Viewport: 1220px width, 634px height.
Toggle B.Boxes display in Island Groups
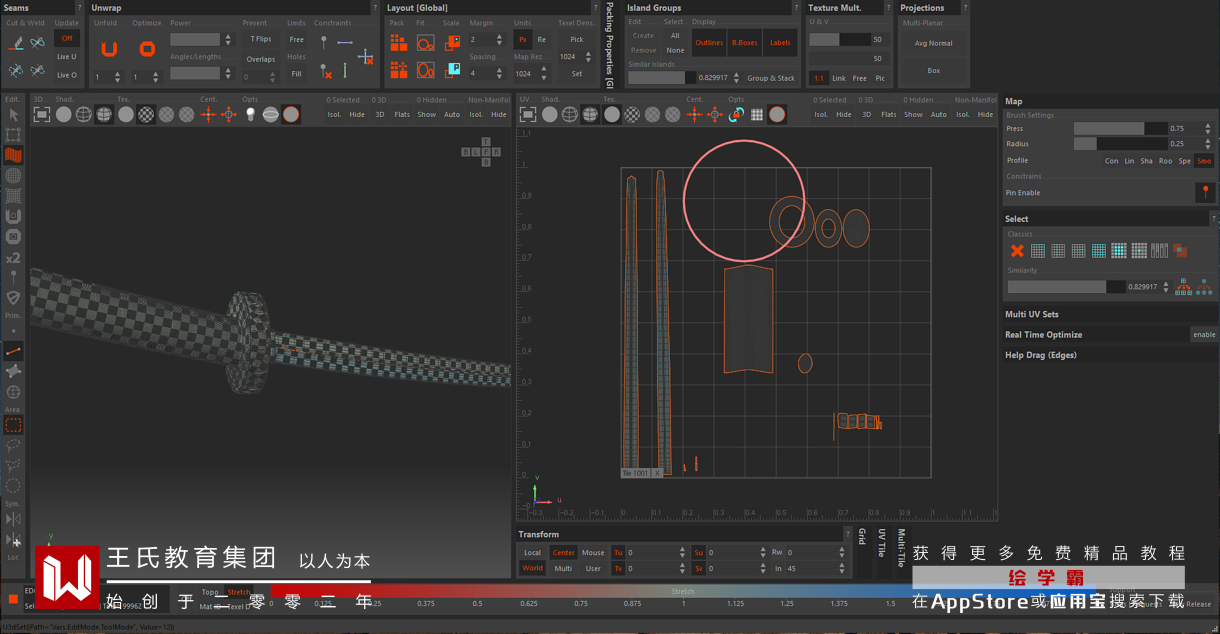tap(744, 43)
